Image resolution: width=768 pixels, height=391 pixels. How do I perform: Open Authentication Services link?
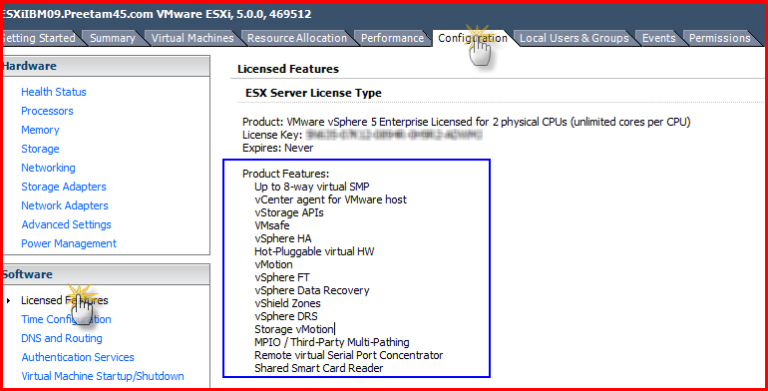(x=77, y=357)
